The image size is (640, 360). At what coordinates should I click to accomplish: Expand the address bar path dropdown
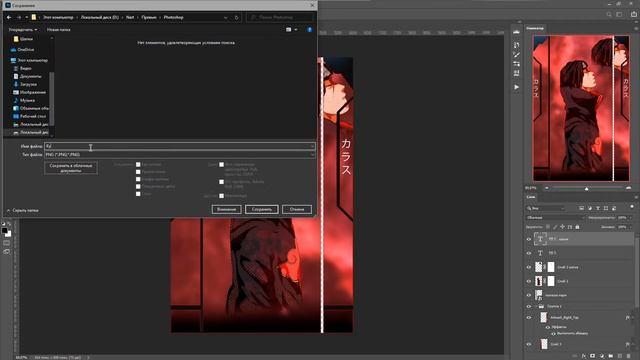[x=225, y=18]
